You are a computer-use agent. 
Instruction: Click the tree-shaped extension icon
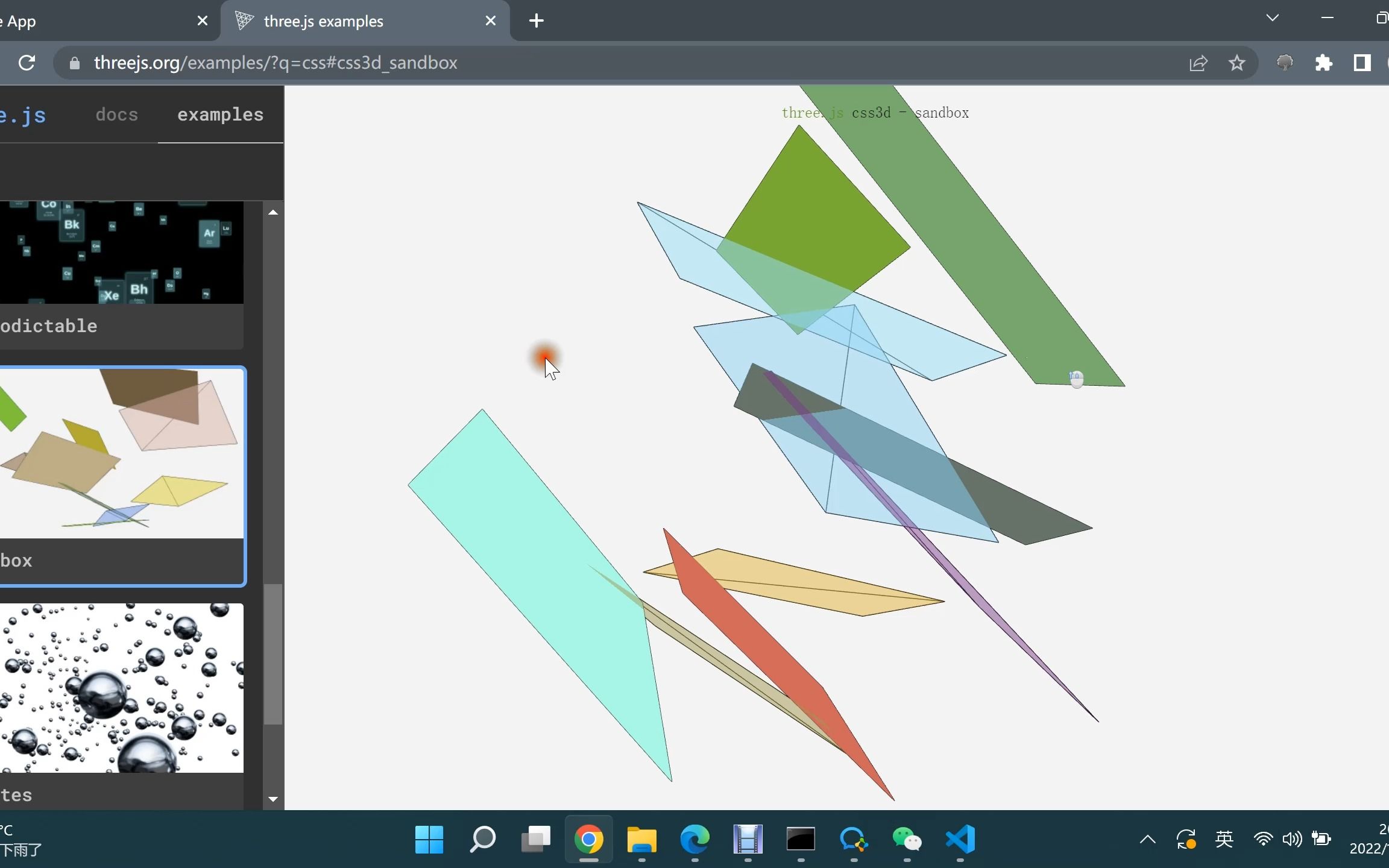1285,63
